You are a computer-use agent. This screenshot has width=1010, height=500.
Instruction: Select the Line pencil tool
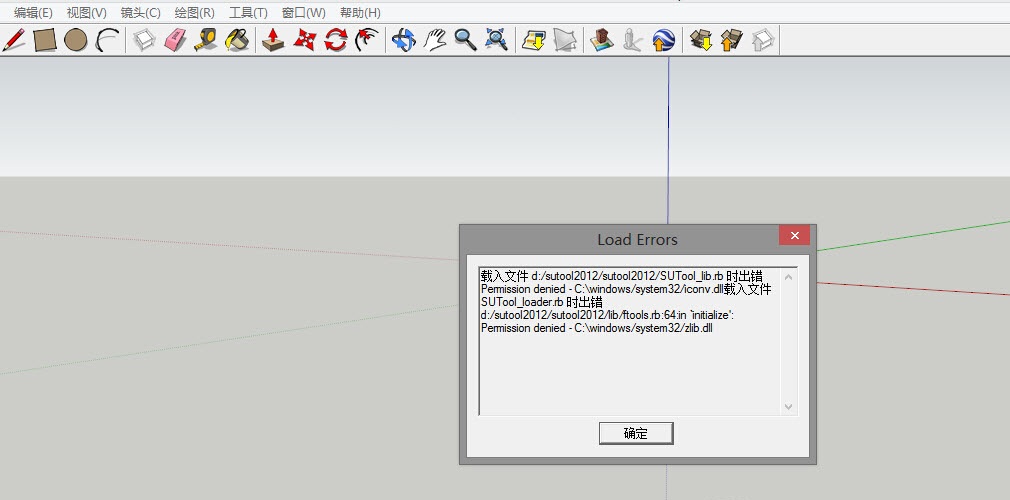coord(15,40)
